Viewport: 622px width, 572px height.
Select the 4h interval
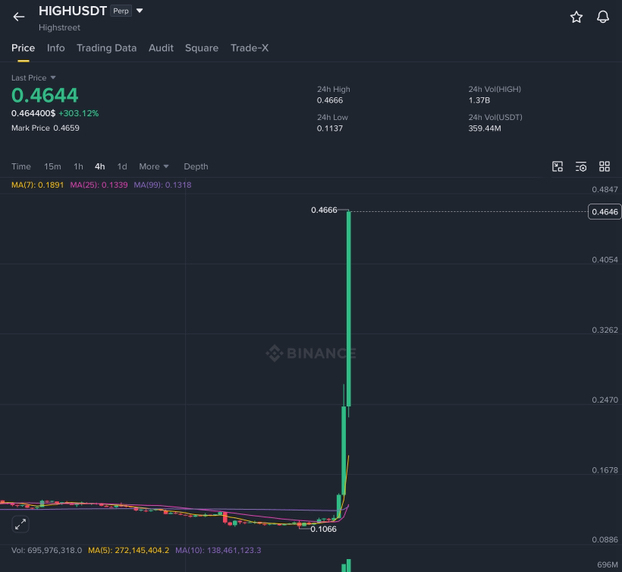pyautogui.click(x=100, y=167)
